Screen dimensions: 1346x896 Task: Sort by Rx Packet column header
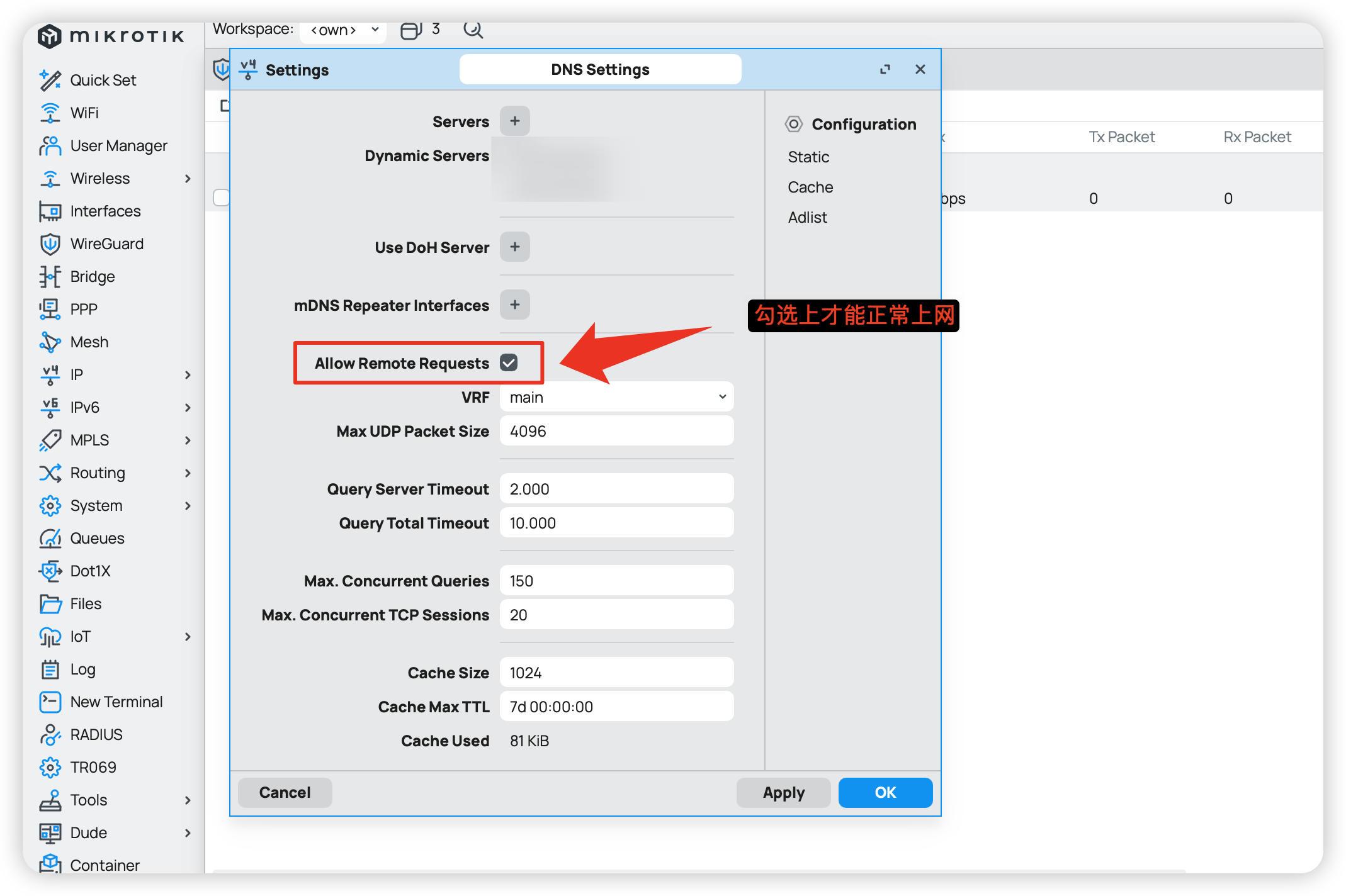pos(1257,137)
